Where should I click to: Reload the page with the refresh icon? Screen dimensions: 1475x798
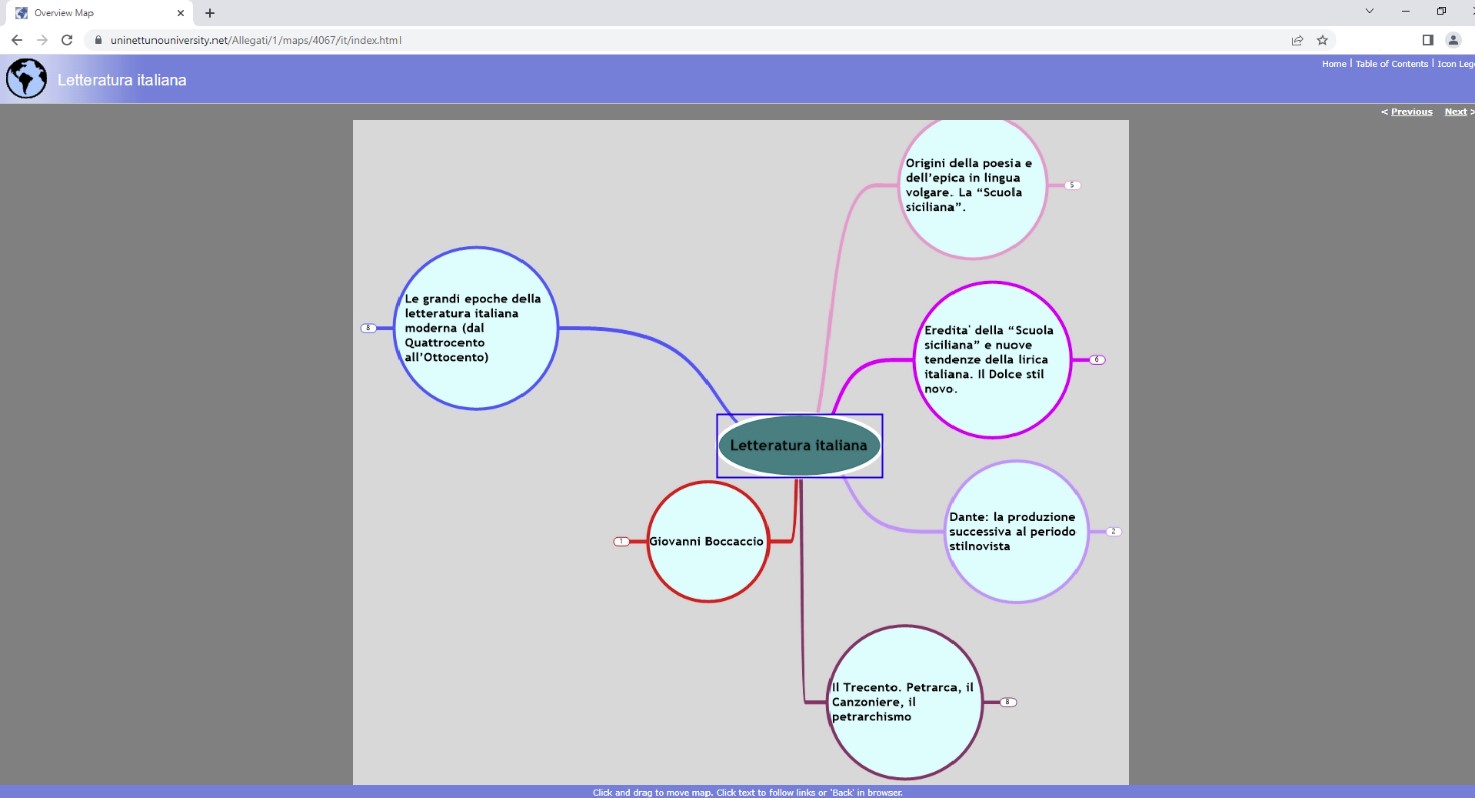[x=67, y=40]
